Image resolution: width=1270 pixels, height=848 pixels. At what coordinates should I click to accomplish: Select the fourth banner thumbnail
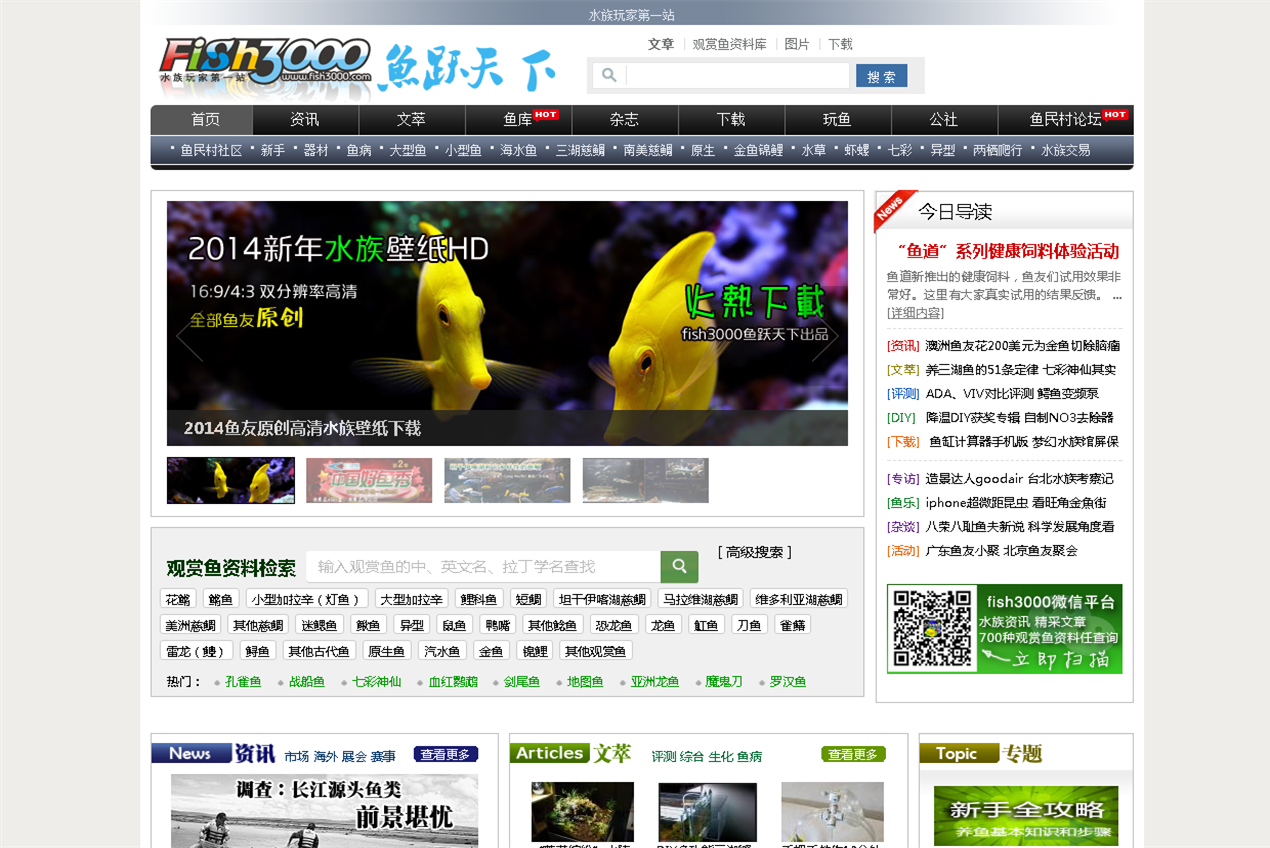(x=645, y=480)
